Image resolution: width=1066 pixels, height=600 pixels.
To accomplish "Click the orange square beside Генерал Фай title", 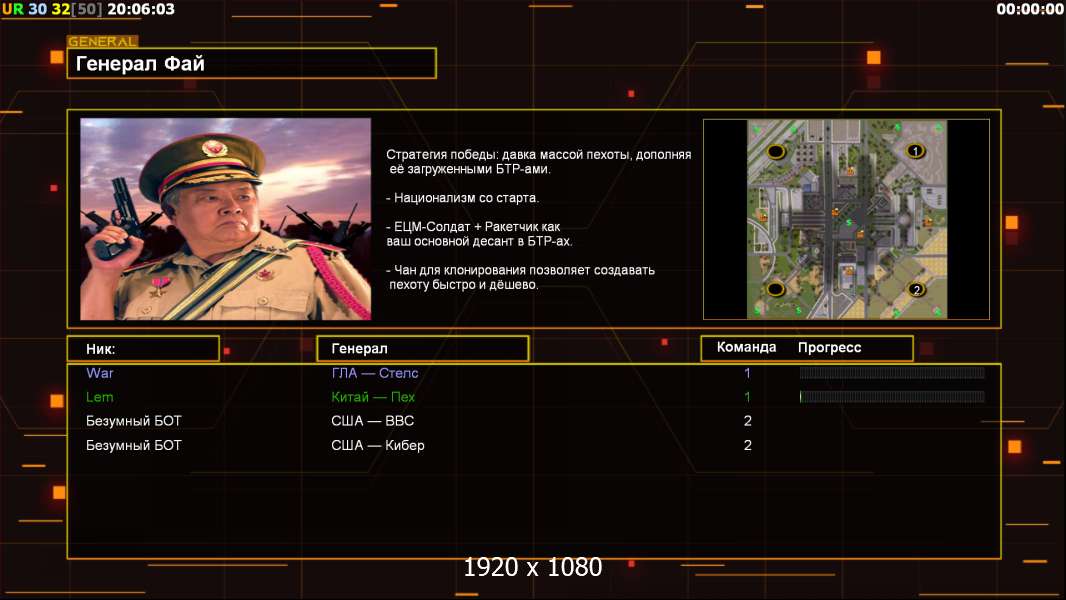I will (x=57, y=58).
